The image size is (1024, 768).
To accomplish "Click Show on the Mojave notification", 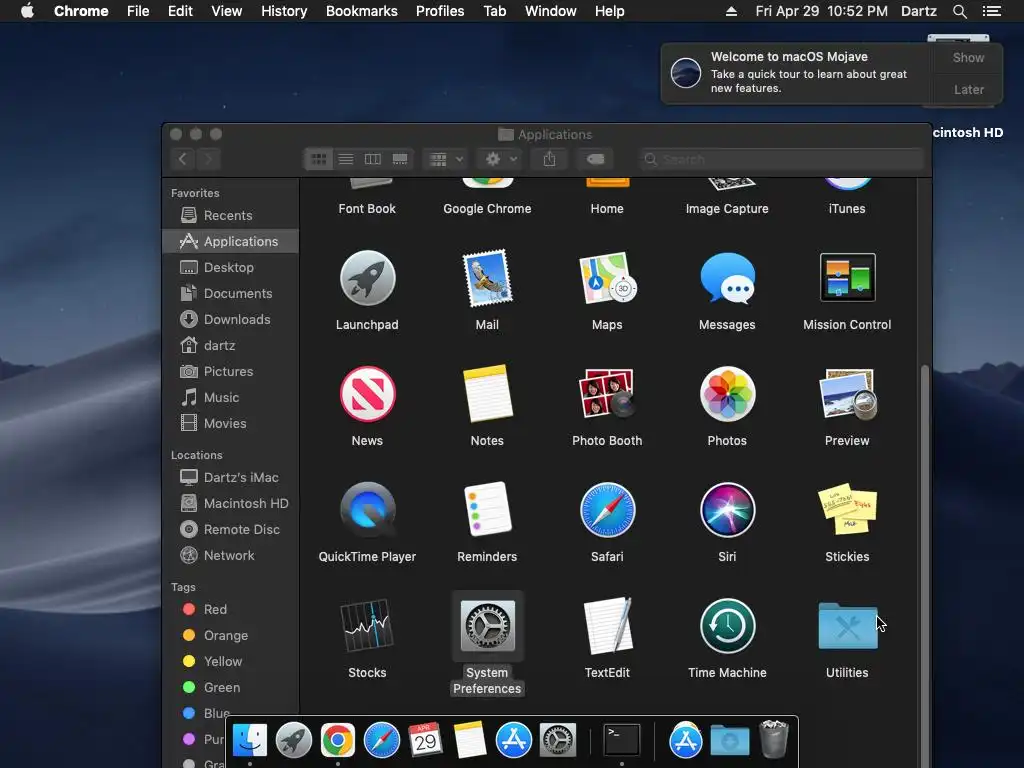I will (968, 57).
